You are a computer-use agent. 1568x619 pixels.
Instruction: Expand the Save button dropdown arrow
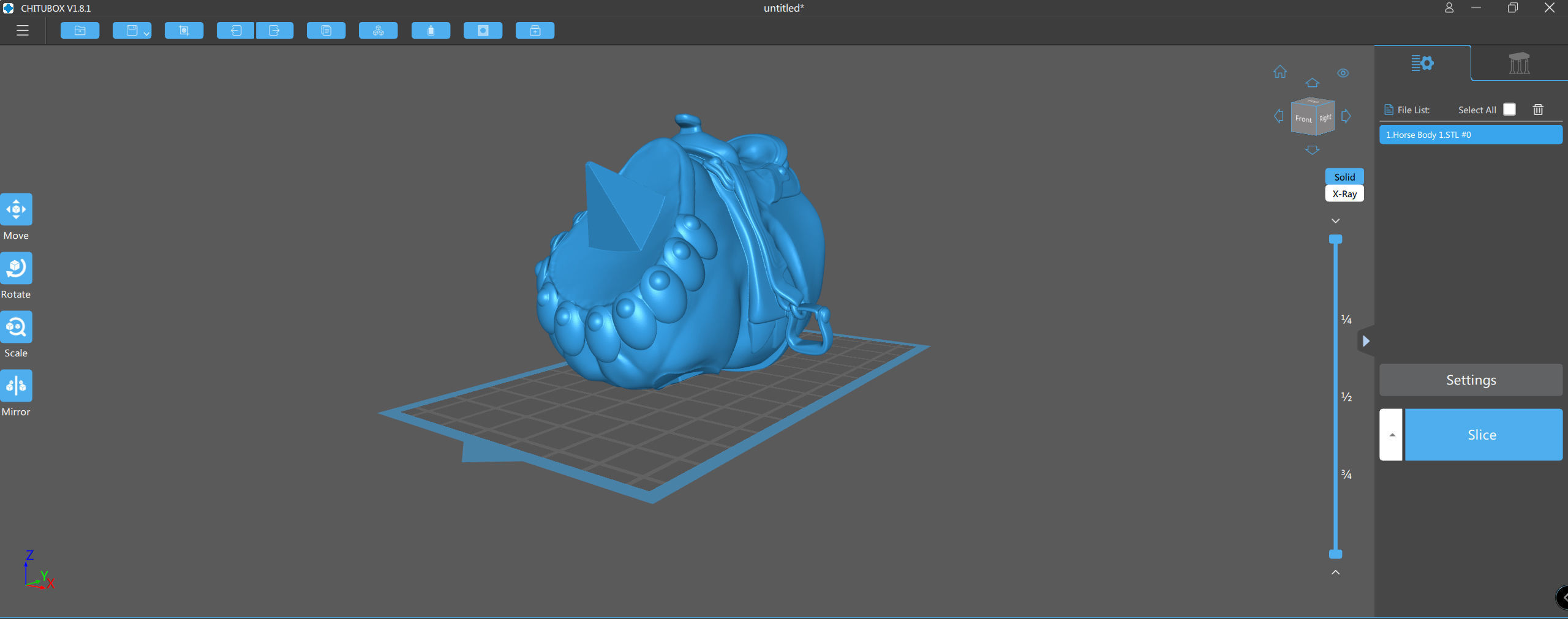pos(146,34)
